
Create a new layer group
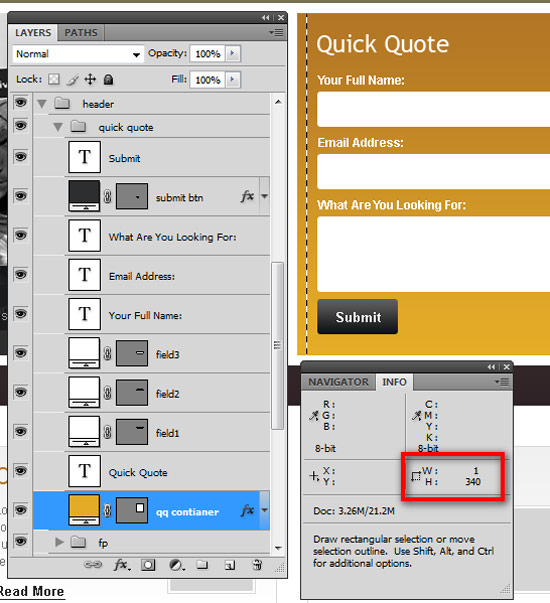tap(202, 565)
